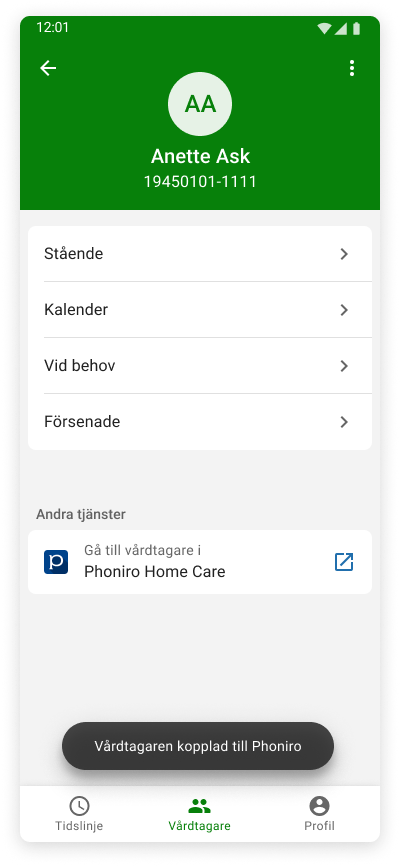Tap the Profil person icon

(x=319, y=806)
